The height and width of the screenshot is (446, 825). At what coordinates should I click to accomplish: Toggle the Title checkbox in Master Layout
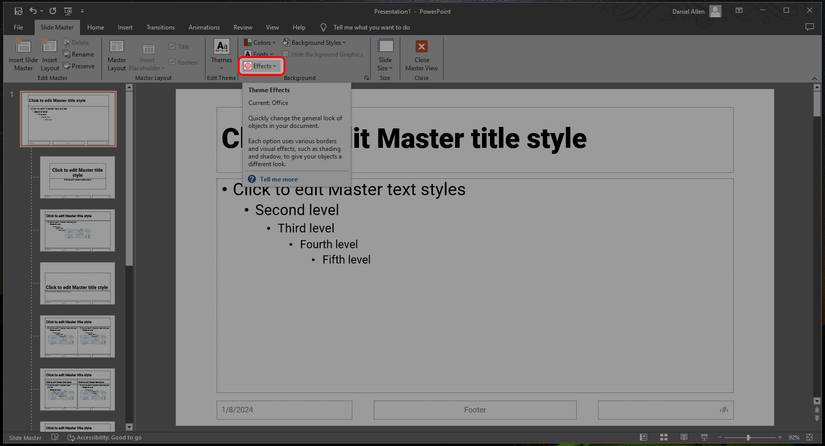[x=172, y=46]
